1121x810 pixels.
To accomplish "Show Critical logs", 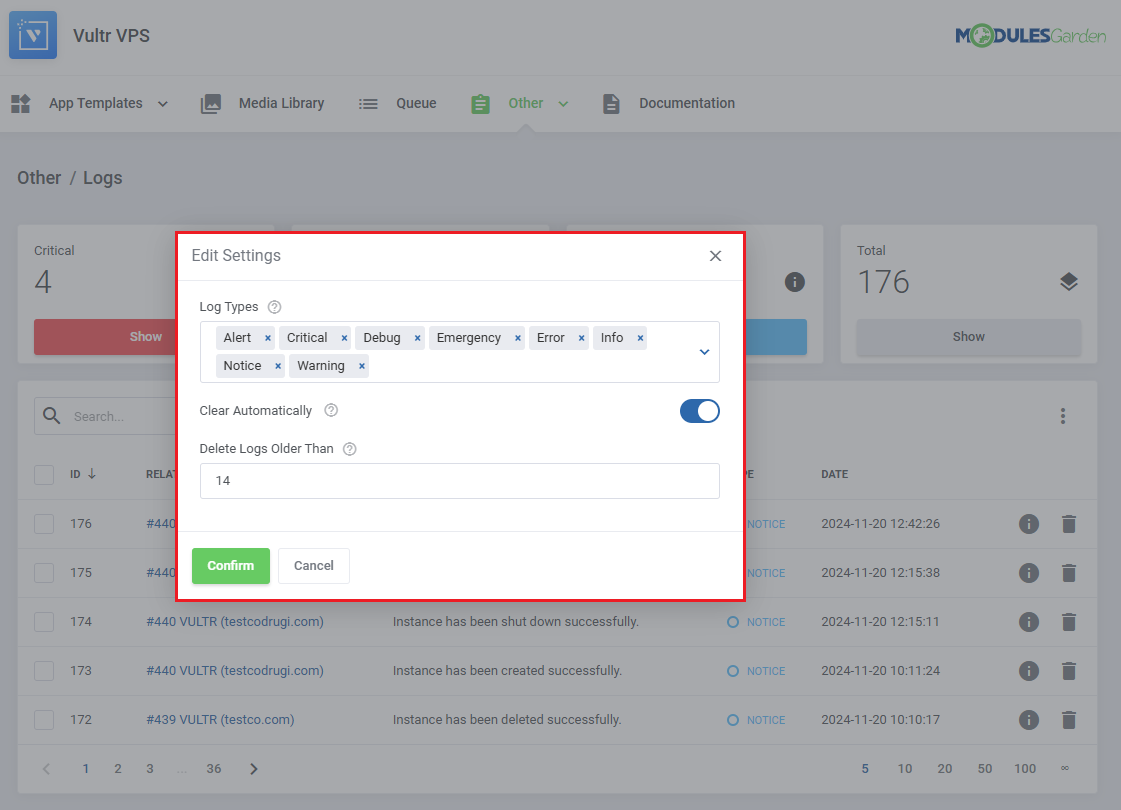I will click(x=106, y=337).
